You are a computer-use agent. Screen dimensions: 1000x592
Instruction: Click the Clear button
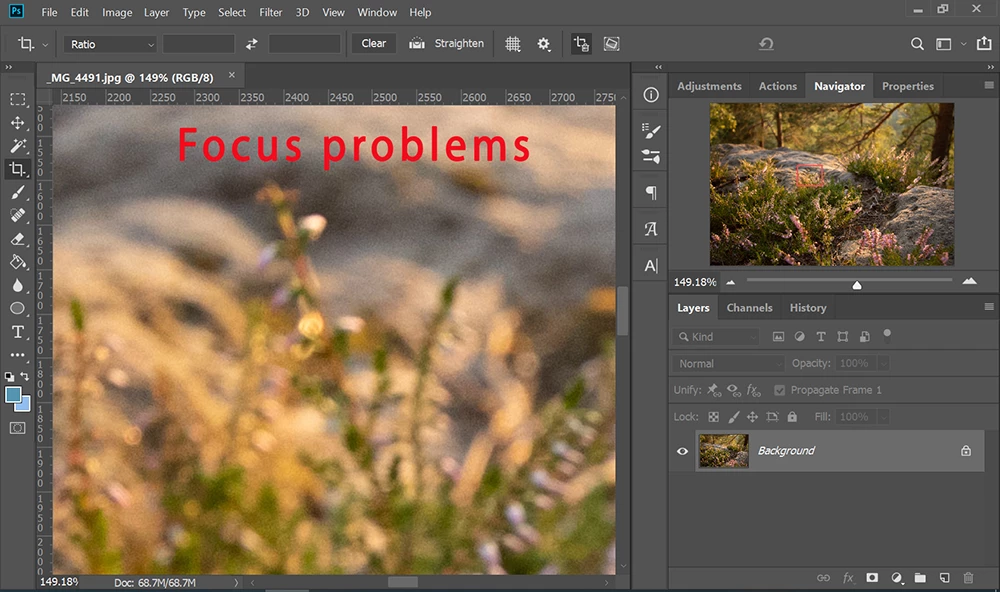pos(374,43)
